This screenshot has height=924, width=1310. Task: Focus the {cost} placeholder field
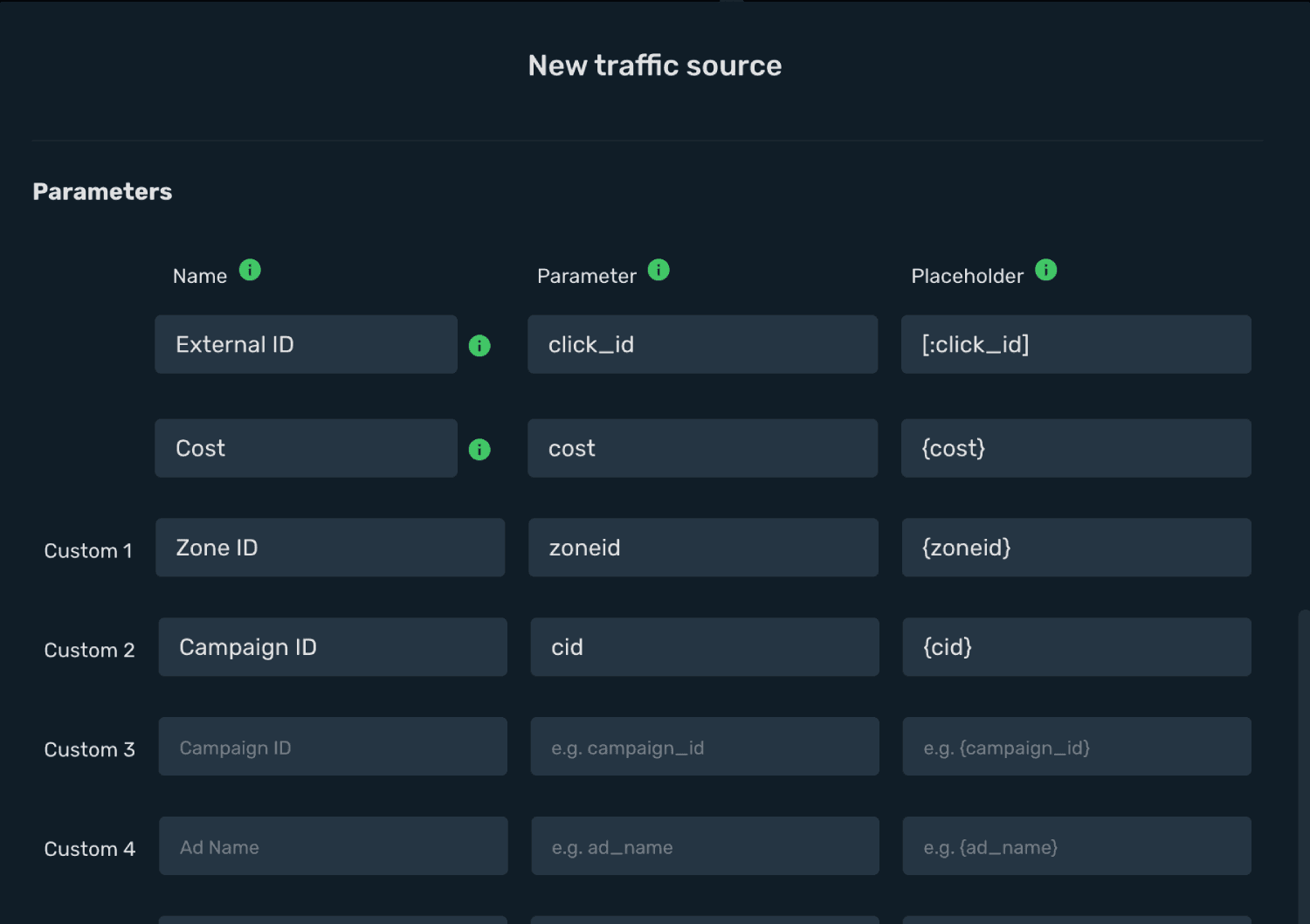tap(1076, 448)
